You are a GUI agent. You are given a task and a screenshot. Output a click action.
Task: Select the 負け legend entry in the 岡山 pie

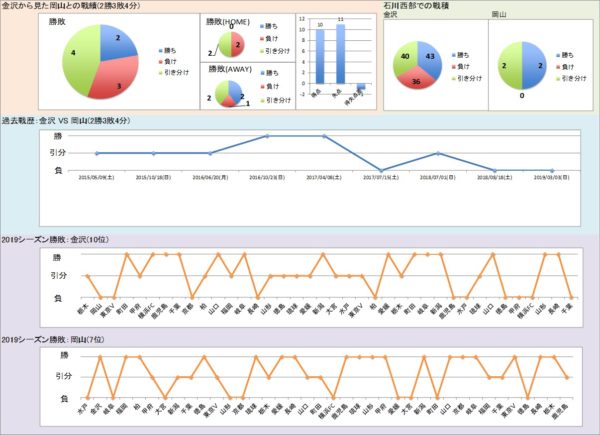[574, 63]
